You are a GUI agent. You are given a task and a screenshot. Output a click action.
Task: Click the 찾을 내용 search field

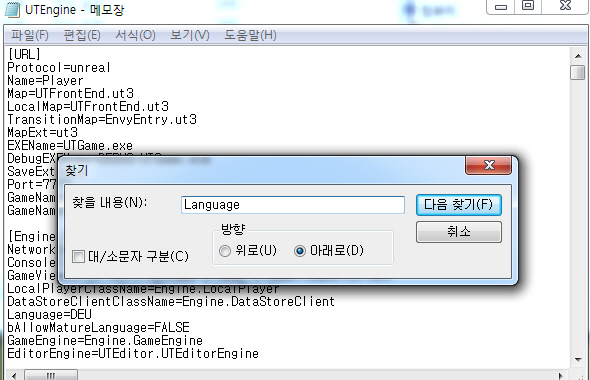(293, 205)
